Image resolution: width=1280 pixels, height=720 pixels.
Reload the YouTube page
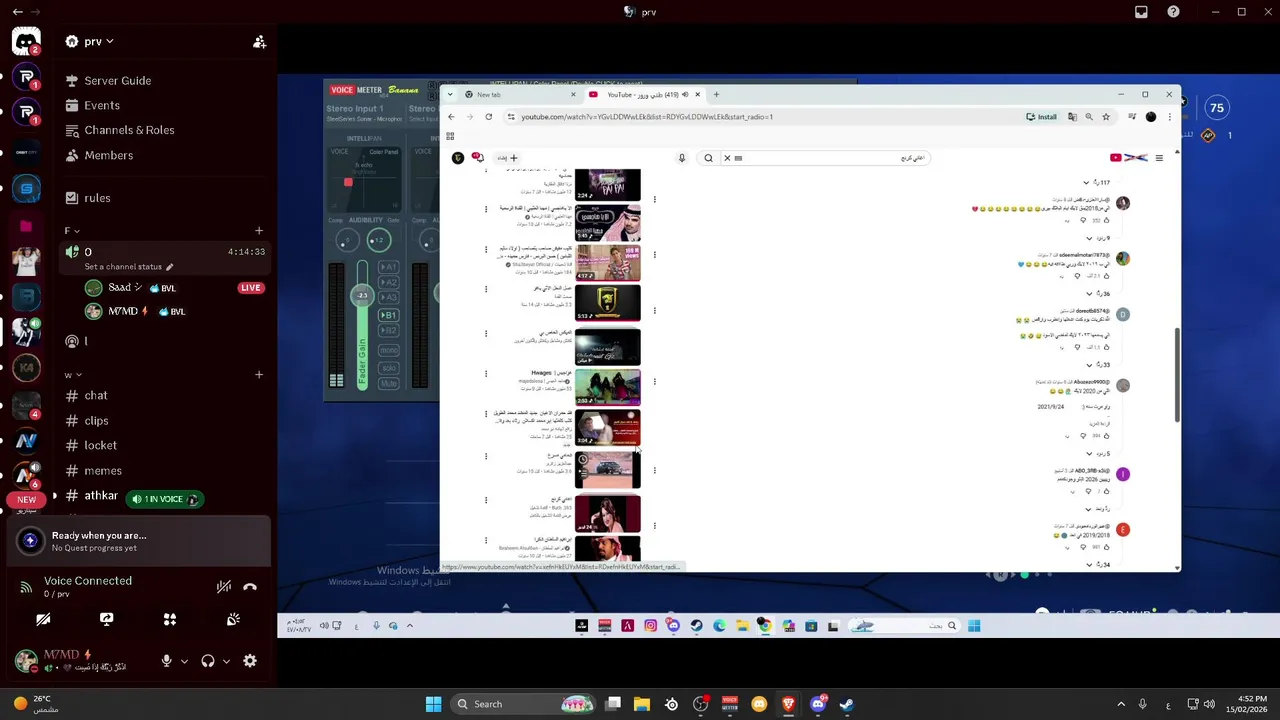pos(488,117)
